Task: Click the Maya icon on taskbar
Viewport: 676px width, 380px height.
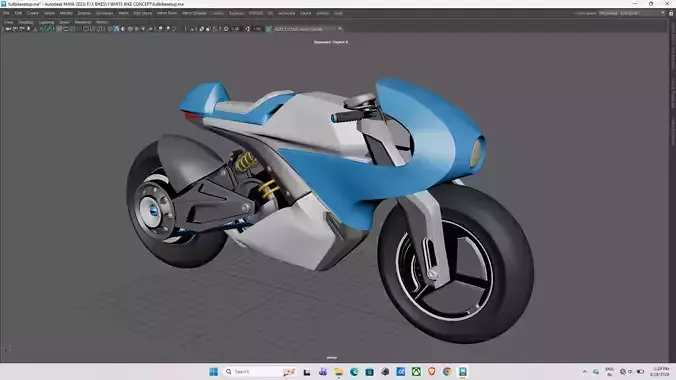Action: [463, 372]
